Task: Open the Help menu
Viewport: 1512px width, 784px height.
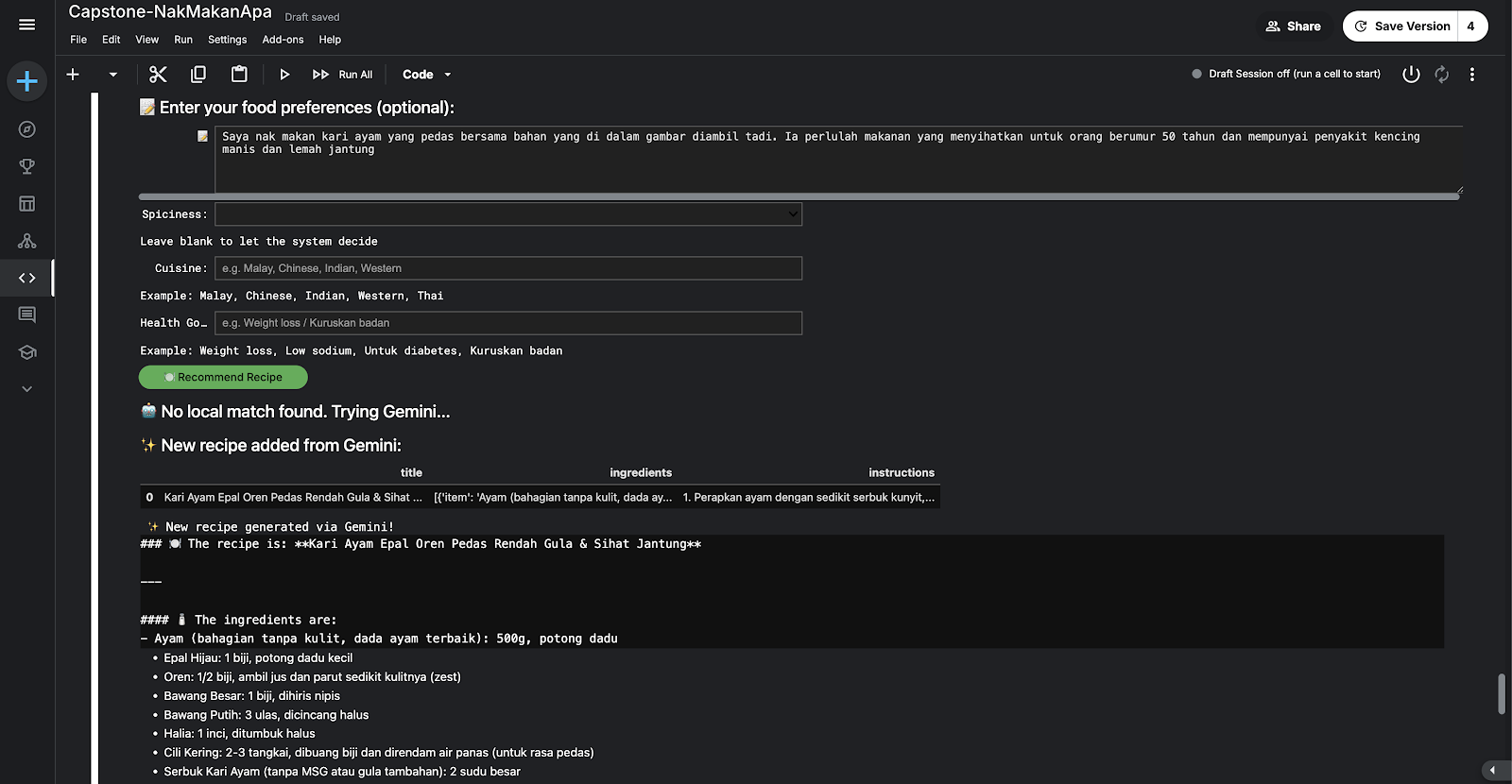Action: pyautogui.click(x=330, y=40)
